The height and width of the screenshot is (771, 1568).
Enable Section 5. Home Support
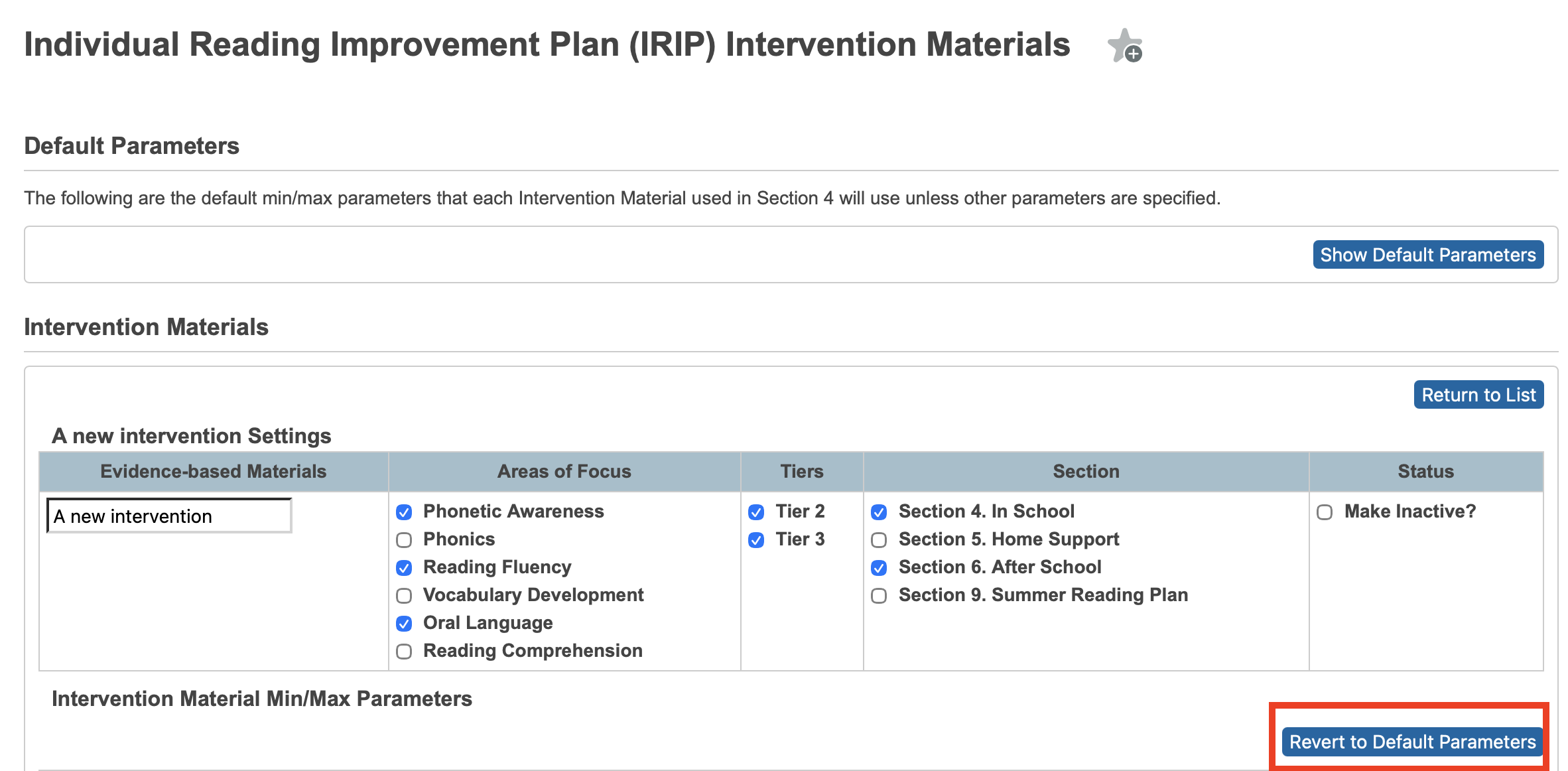tap(880, 539)
